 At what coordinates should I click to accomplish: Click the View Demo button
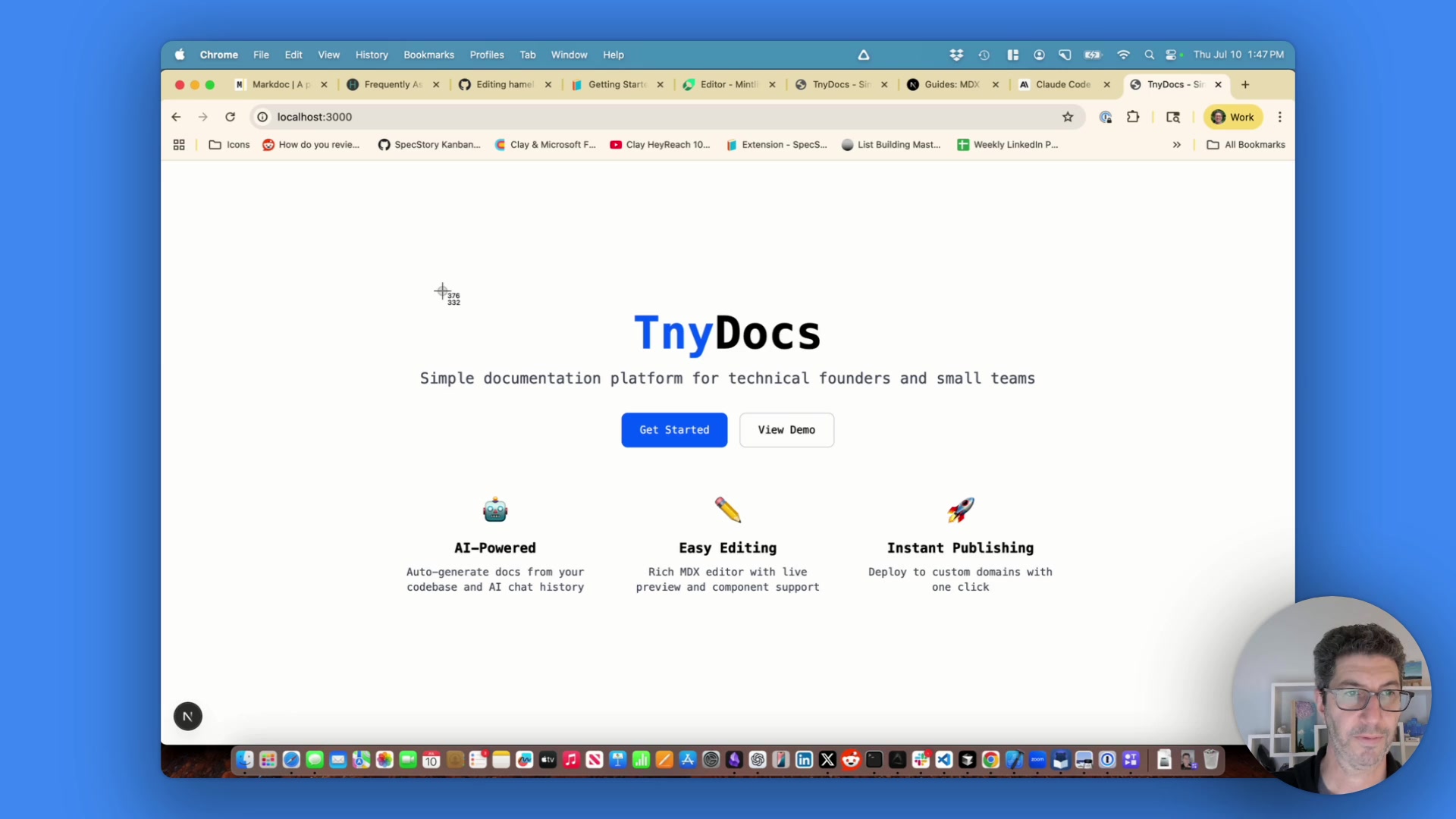coord(786,430)
